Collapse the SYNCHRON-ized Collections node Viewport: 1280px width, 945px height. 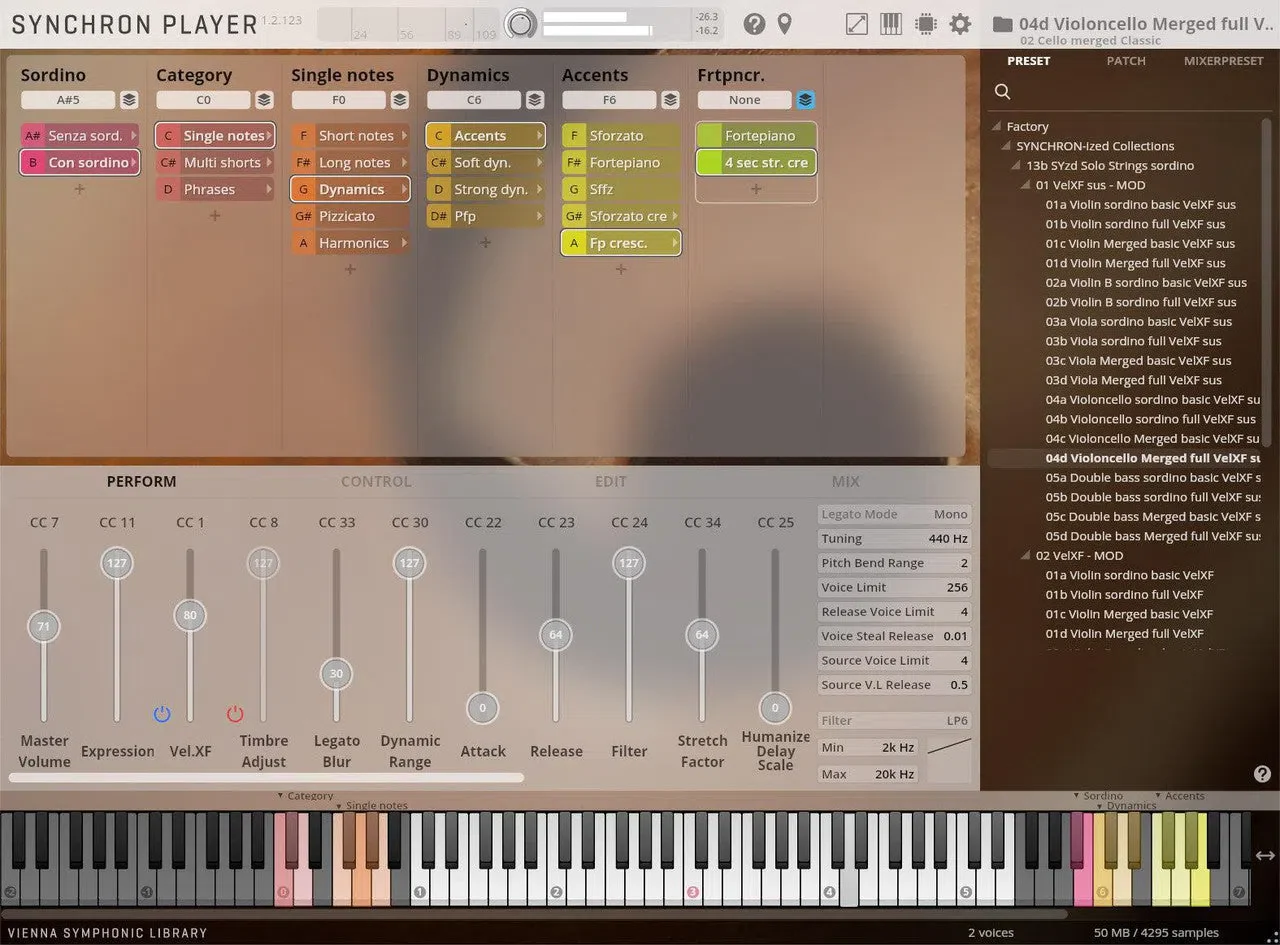click(x=1007, y=146)
